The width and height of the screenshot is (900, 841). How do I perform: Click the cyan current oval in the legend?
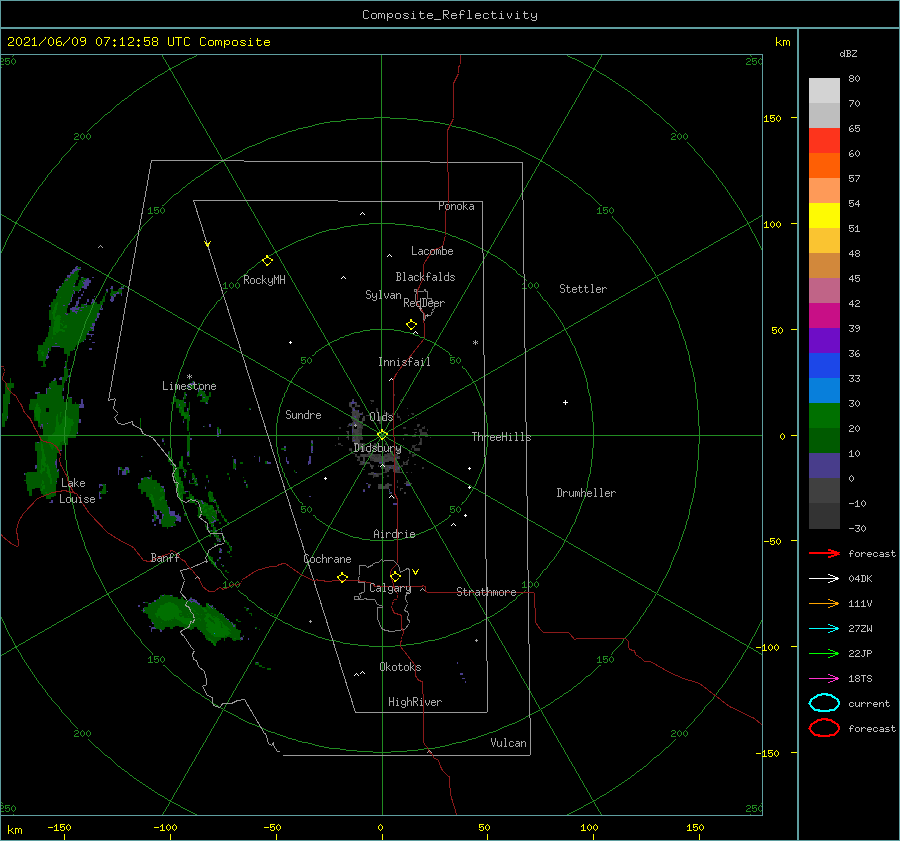(824, 703)
